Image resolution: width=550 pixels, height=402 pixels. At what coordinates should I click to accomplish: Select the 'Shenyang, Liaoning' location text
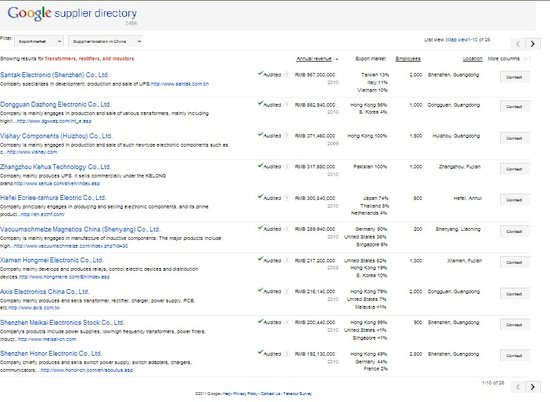click(x=458, y=229)
